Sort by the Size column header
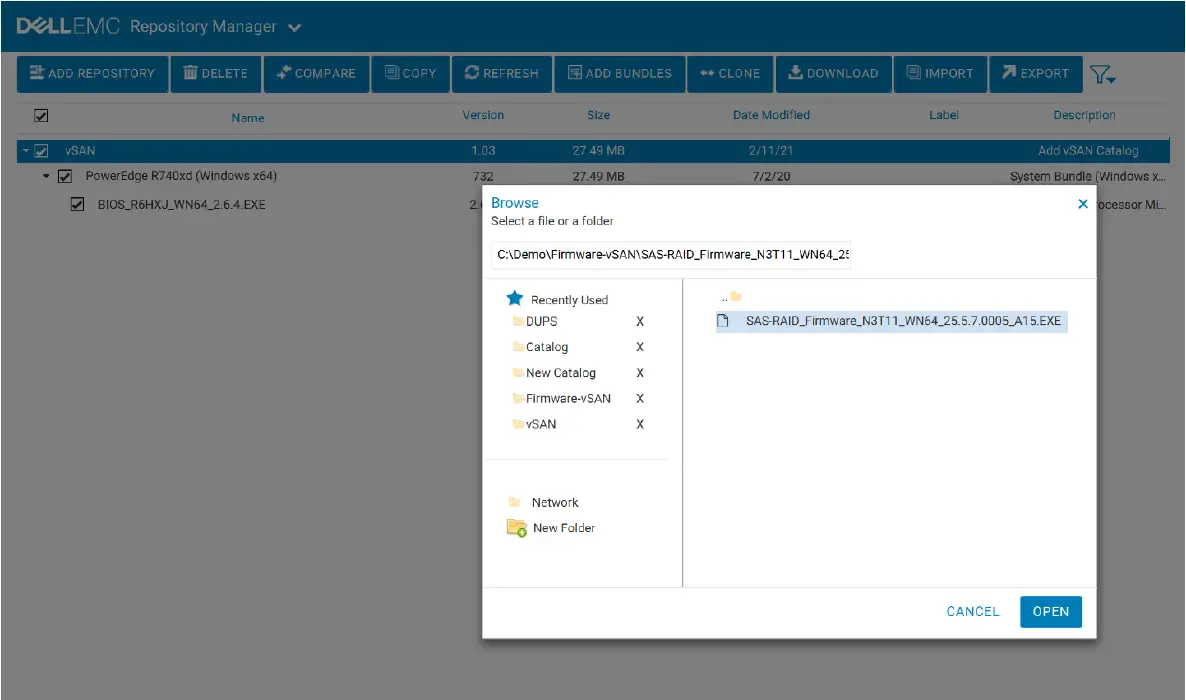Viewport: 1186px width, 700px height. pyautogui.click(x=598, y=115)
